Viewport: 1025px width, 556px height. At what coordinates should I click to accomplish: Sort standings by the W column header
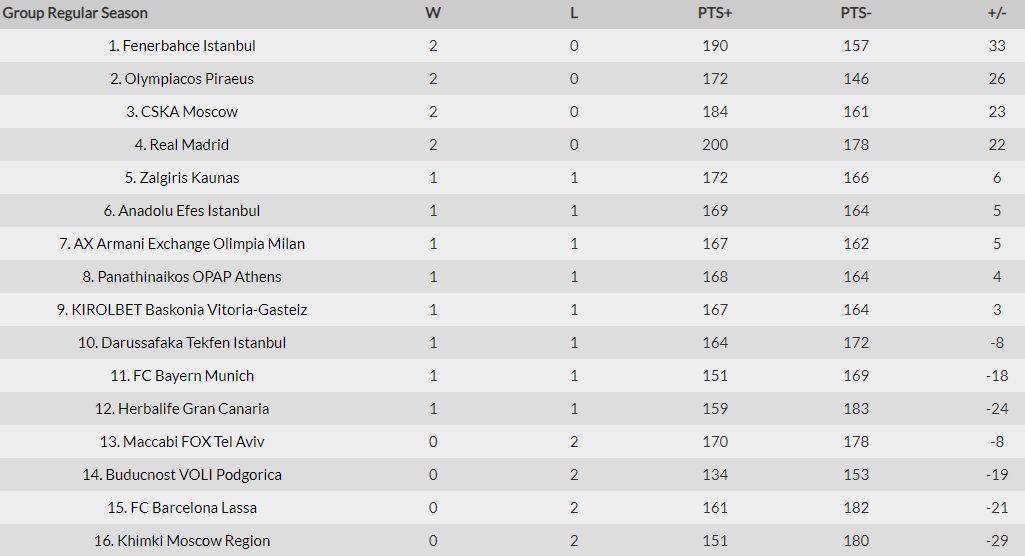(x=433, y=13)
